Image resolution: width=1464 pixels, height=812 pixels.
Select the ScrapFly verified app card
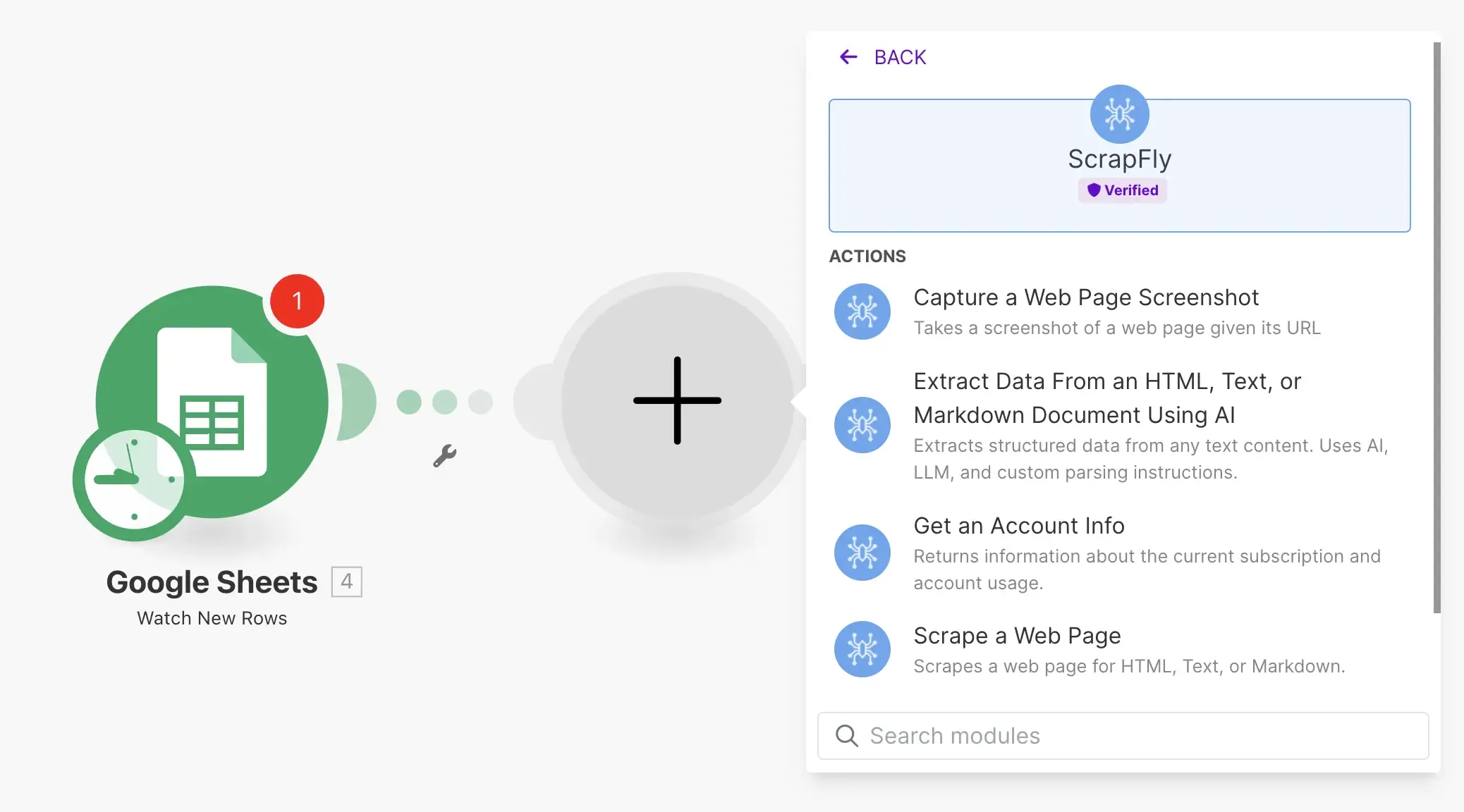pyautogui.click(x=1120, y=166)
